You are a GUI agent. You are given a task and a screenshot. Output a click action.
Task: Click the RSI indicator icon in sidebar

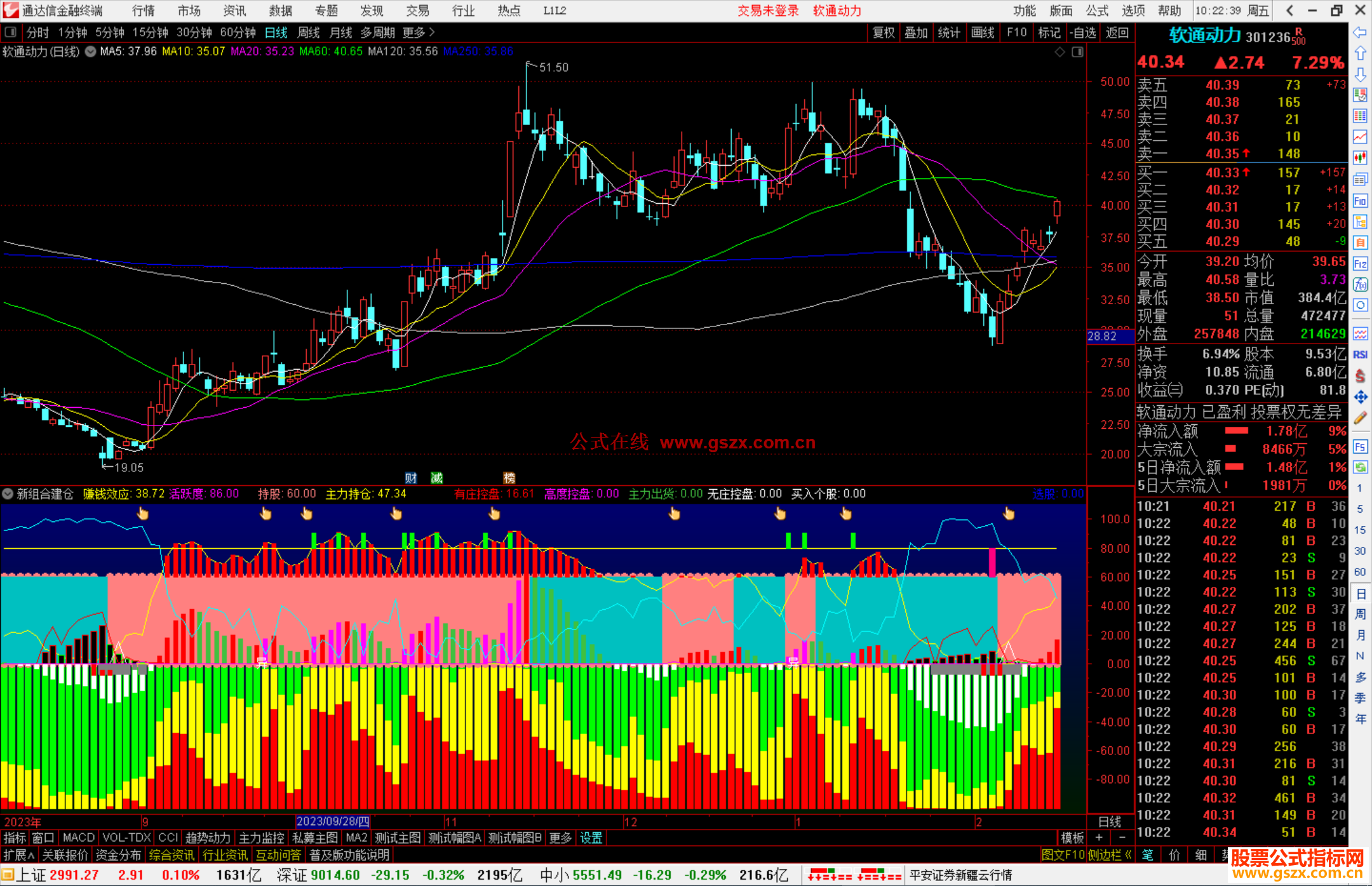click(x=1360, y=354)
